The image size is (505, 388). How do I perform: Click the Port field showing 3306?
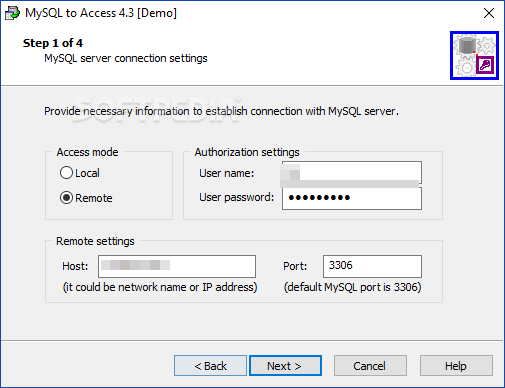(x=372, y=266)
